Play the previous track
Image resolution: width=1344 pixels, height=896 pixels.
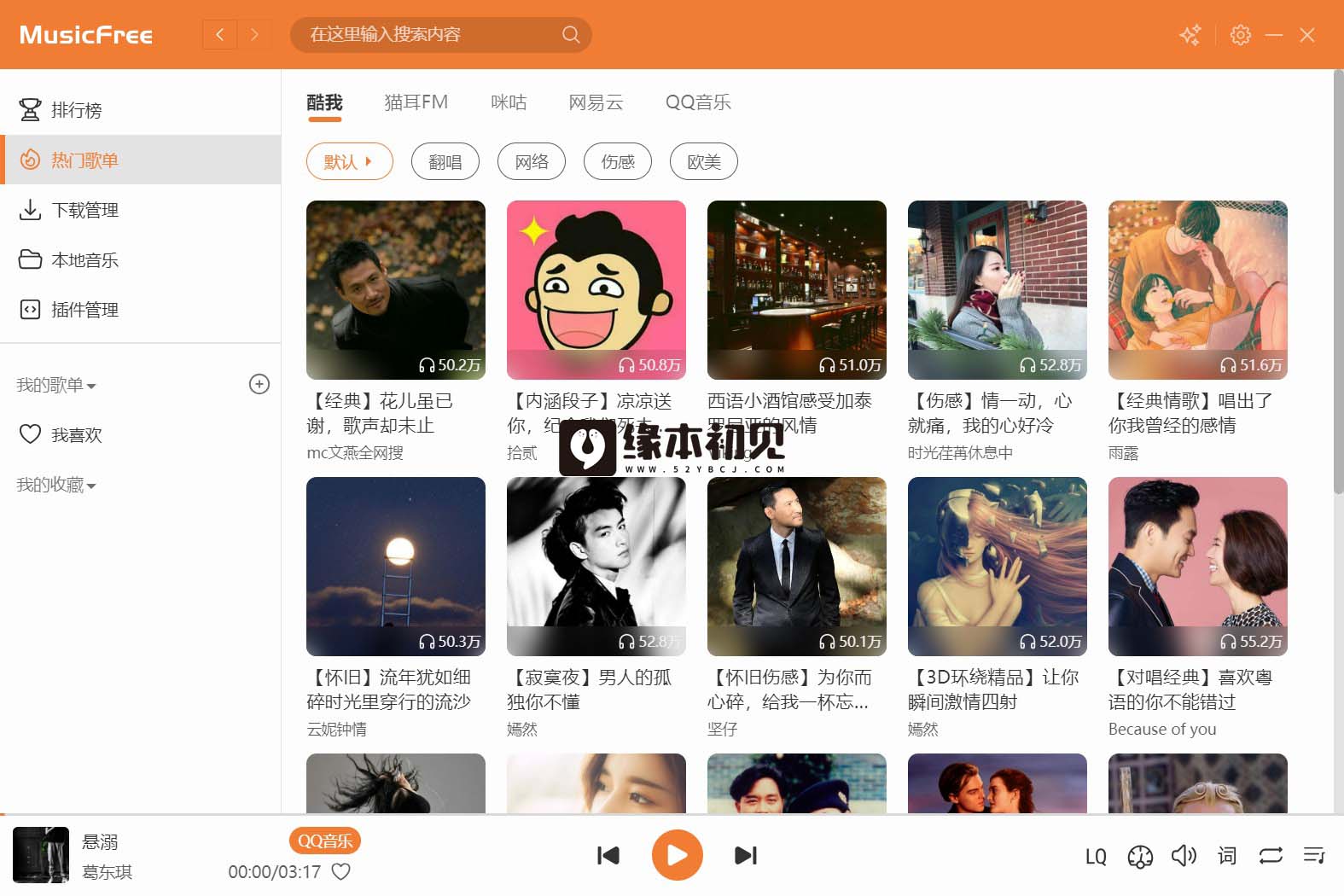tap(608, 855)
